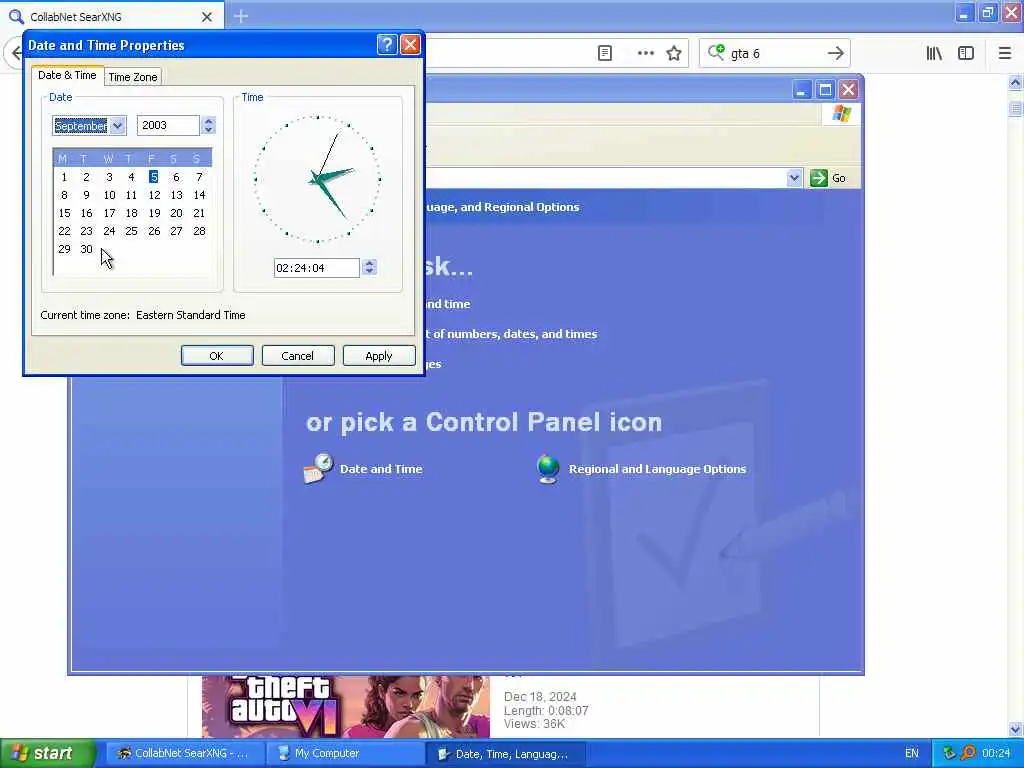The width and height of the screenshot is (1024, 768).
Task: Open Regional and Language Options link
Action: point(657,469)
